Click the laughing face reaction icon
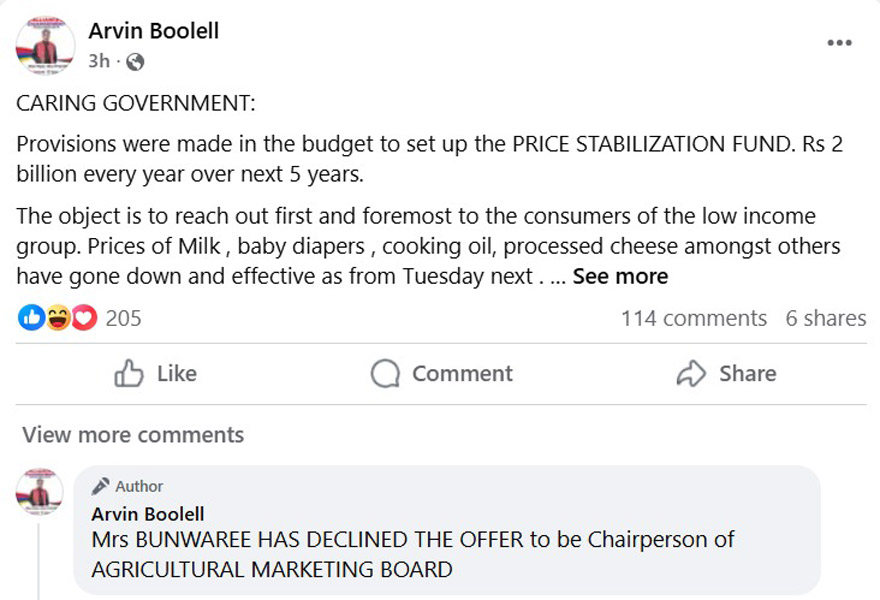880x600 pixels. coord(58,318)
